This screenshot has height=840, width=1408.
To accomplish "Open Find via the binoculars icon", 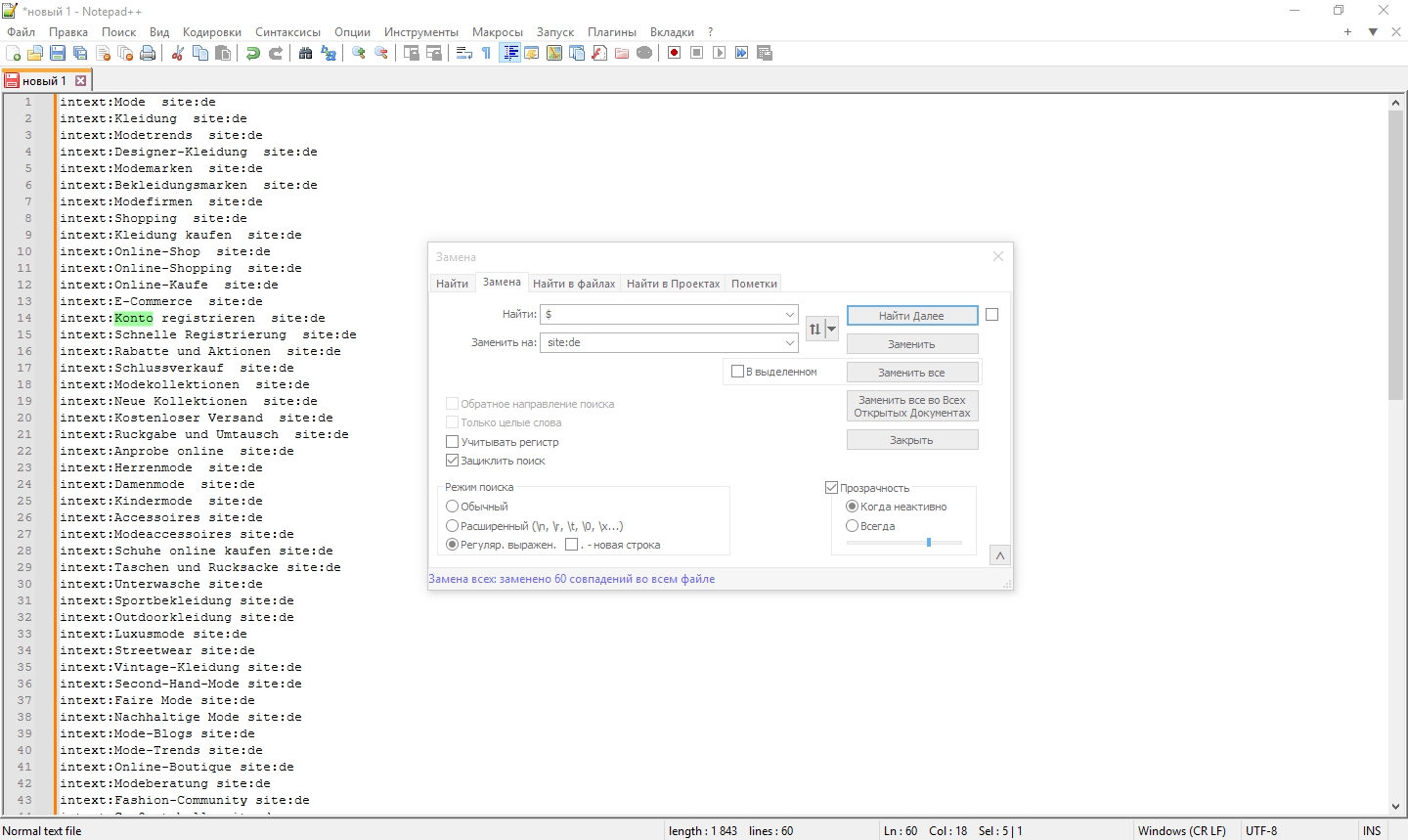I will tap(305, 53).
